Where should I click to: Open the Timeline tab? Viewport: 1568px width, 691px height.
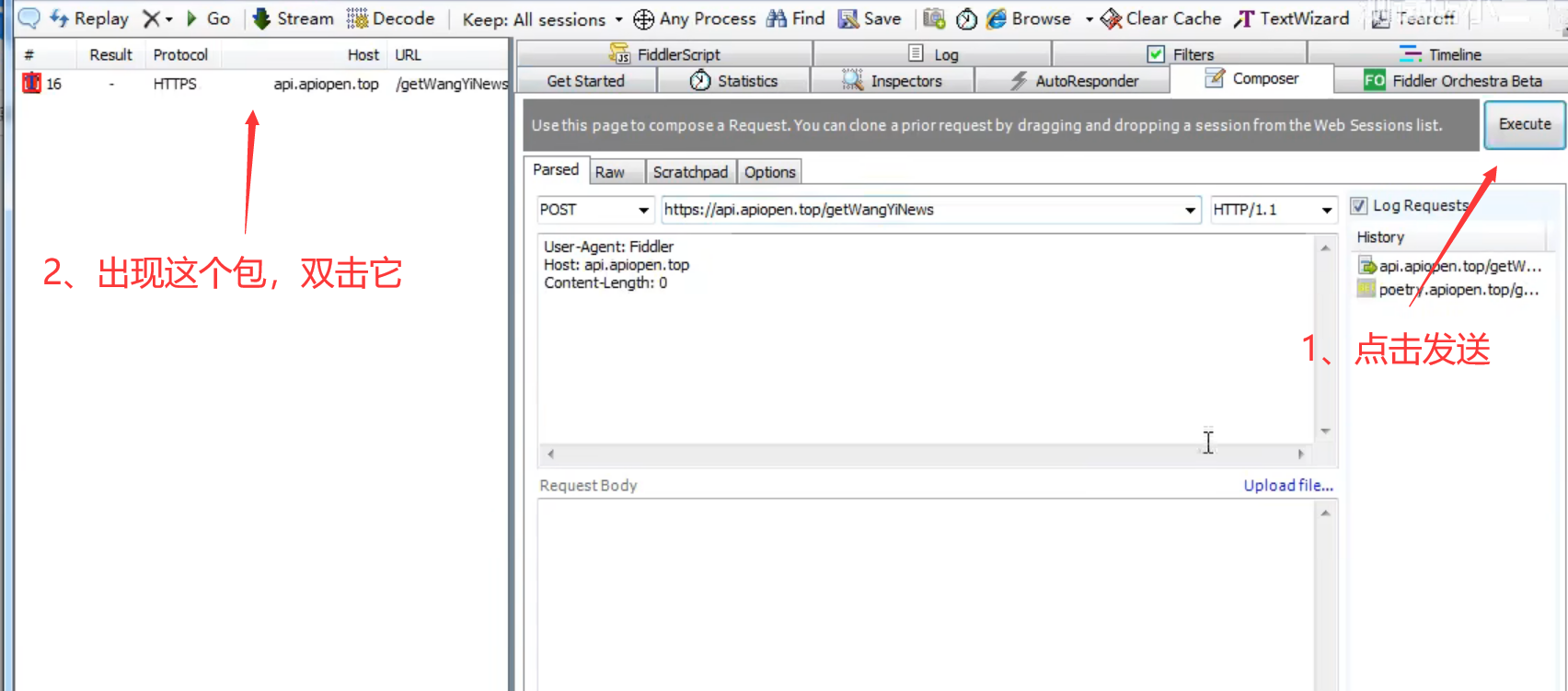click(x=1440, y=54)
